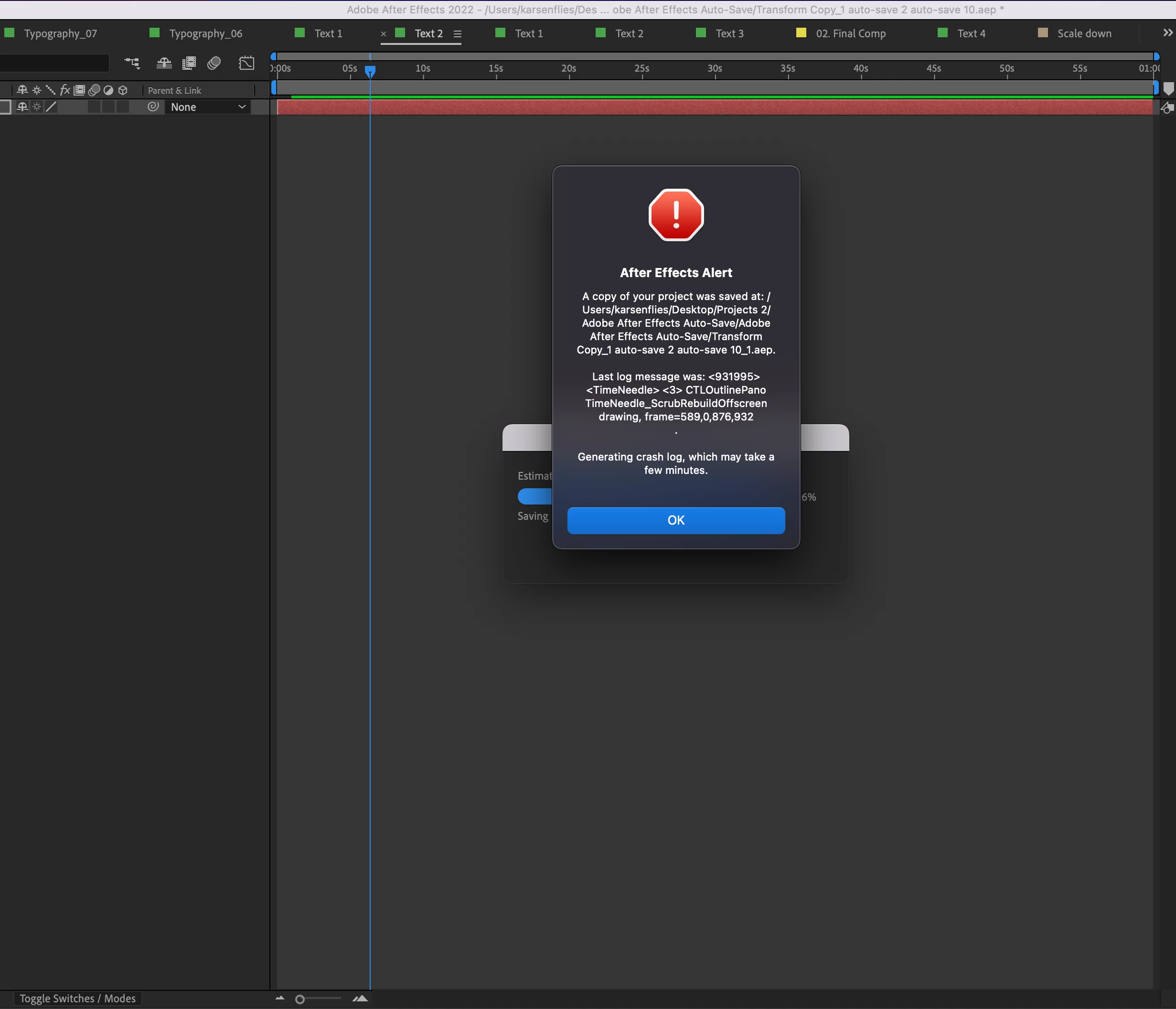The image size is (1176, 1009).
Task: Click the parent pick whip spiral
Action: (x=153, y=107)
